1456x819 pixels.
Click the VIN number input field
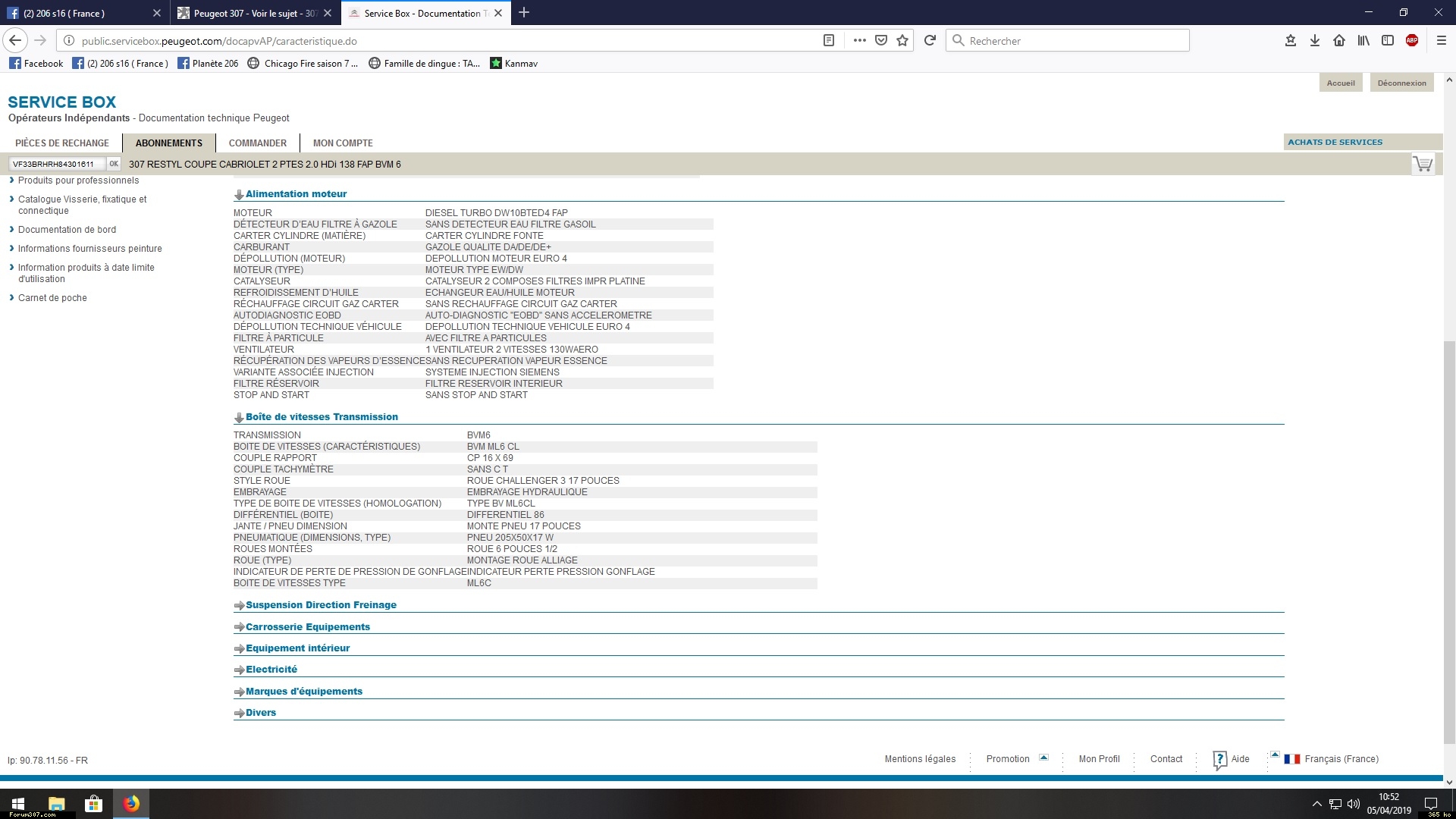coord(57,164)
